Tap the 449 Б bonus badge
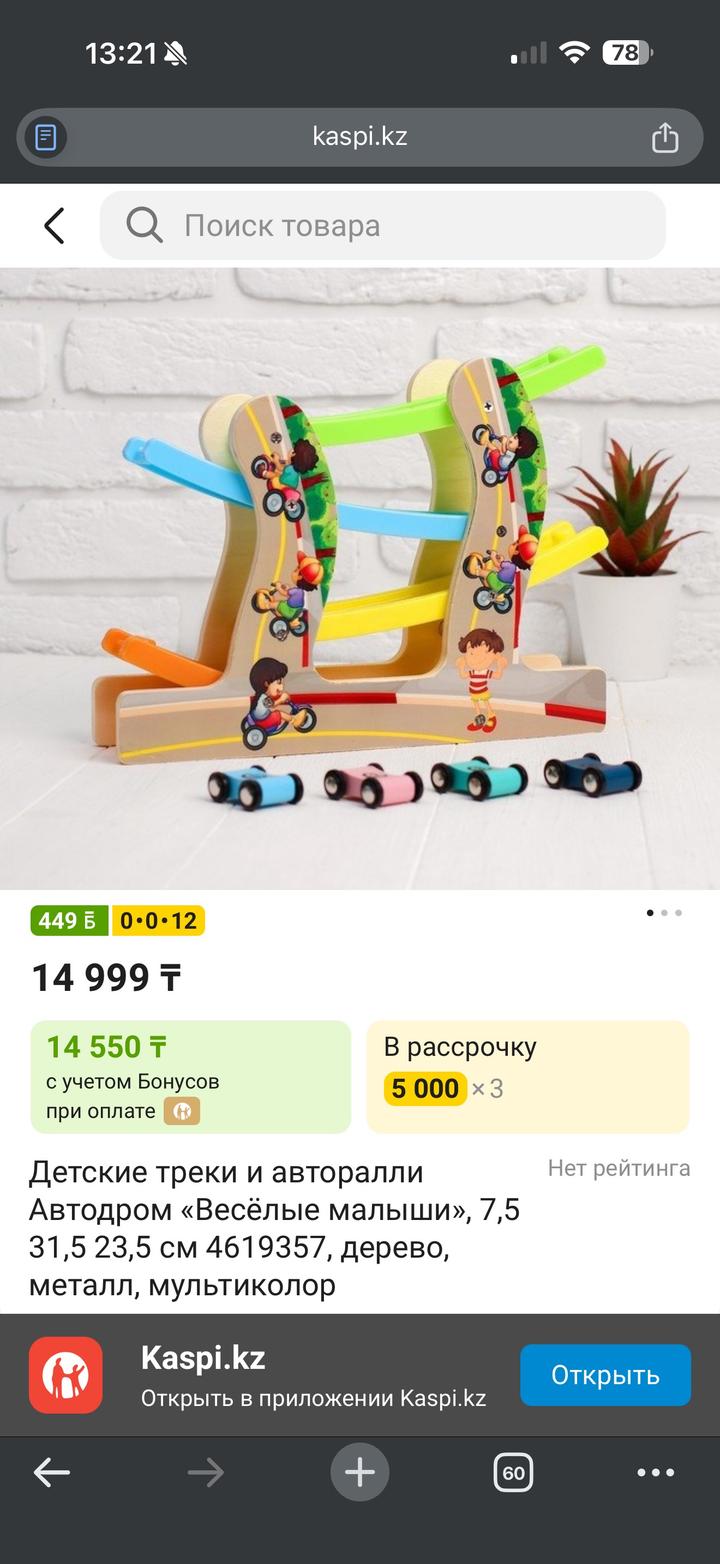 [x=69, y=920]
